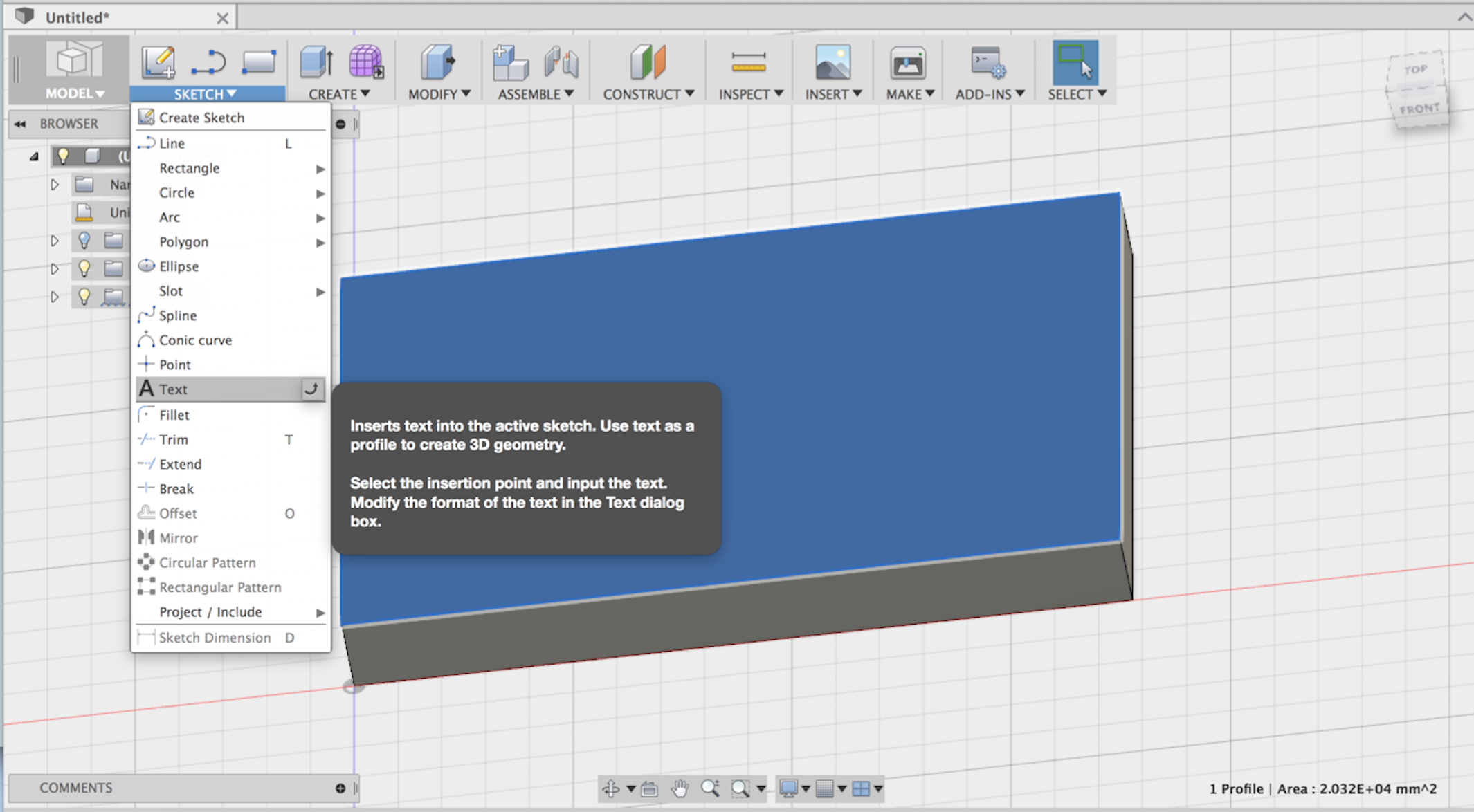
Task: Open the Slot submenu
Action: tap(230, 291)
